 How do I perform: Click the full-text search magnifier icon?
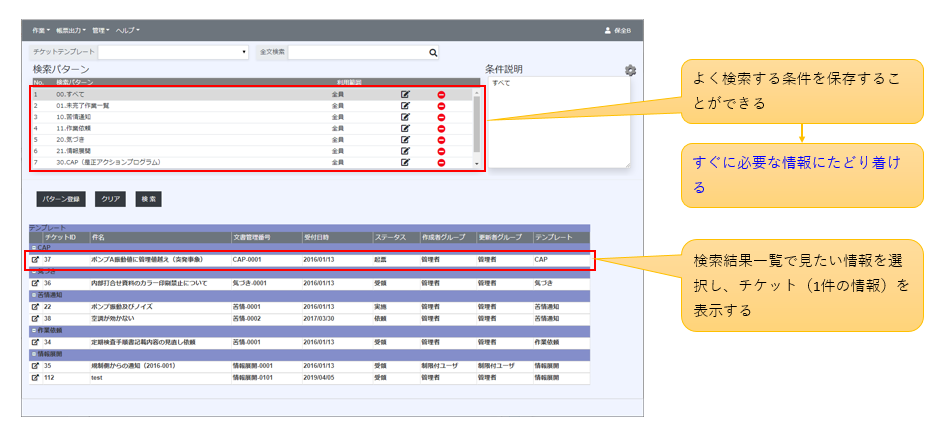tap(433, 52)
